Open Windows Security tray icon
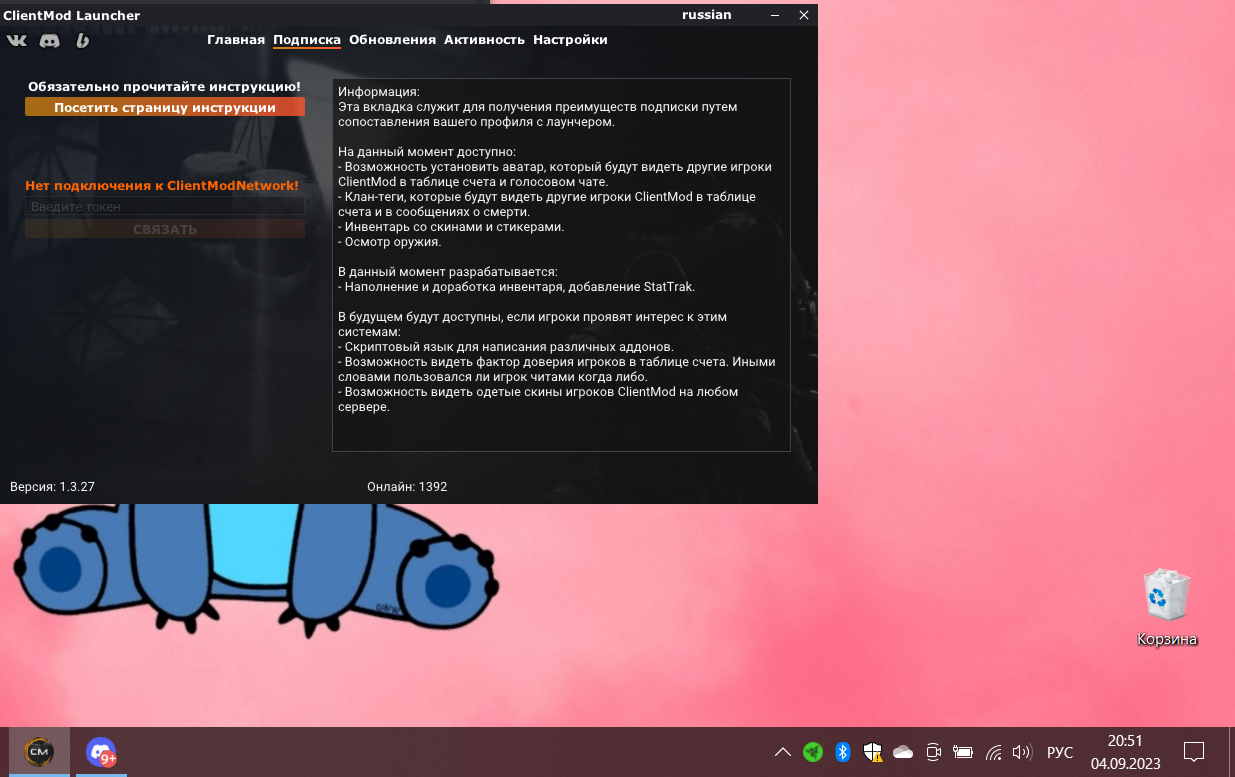 click(872, 752)
